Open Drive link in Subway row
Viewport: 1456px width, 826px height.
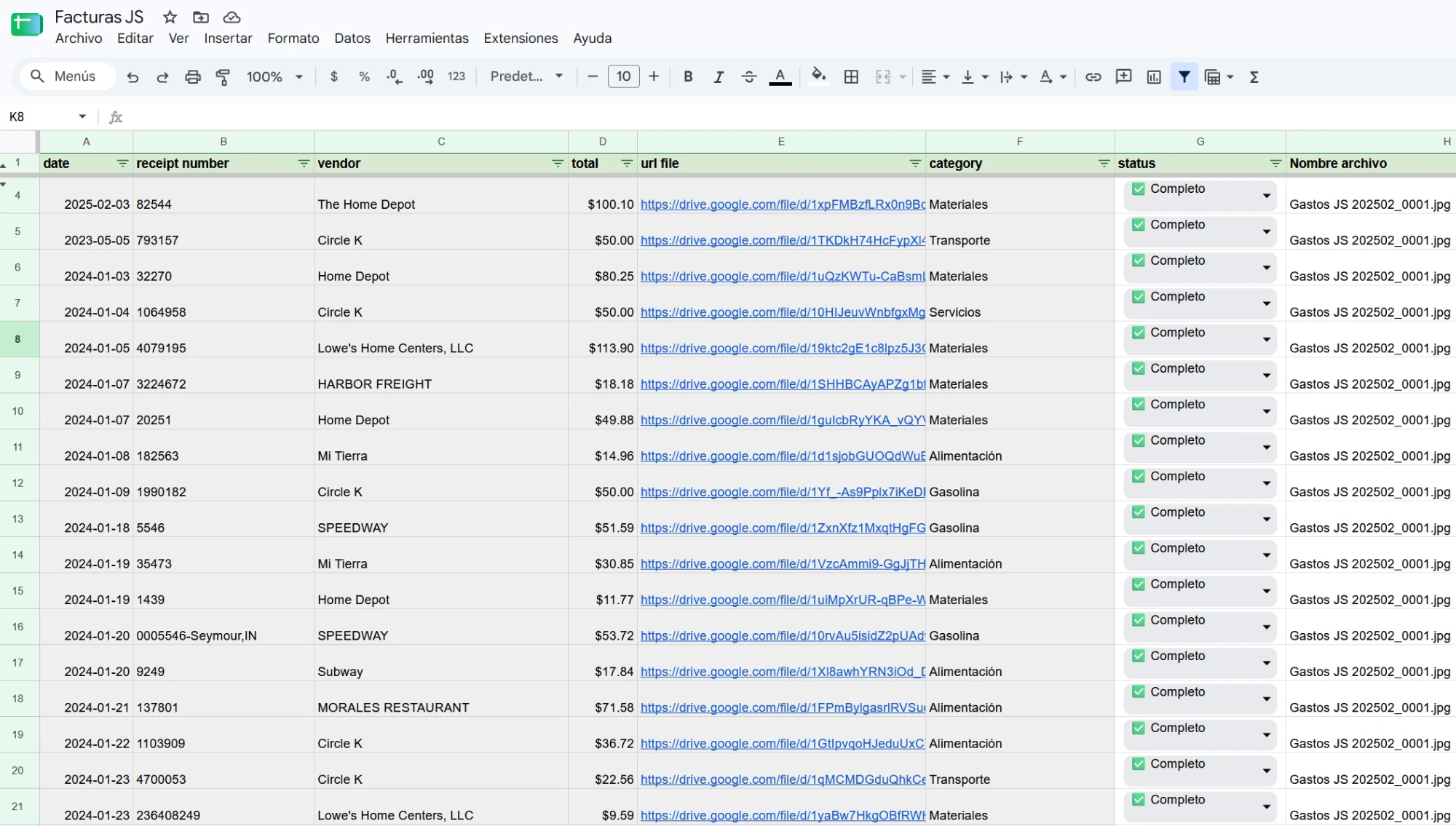coord(783,672)
